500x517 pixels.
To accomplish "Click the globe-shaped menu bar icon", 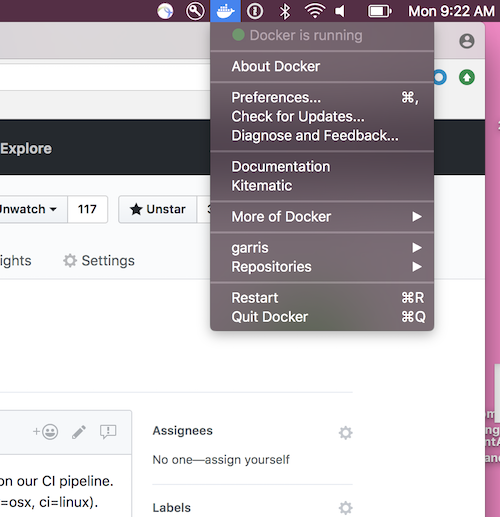I will (x=165, y=11).
